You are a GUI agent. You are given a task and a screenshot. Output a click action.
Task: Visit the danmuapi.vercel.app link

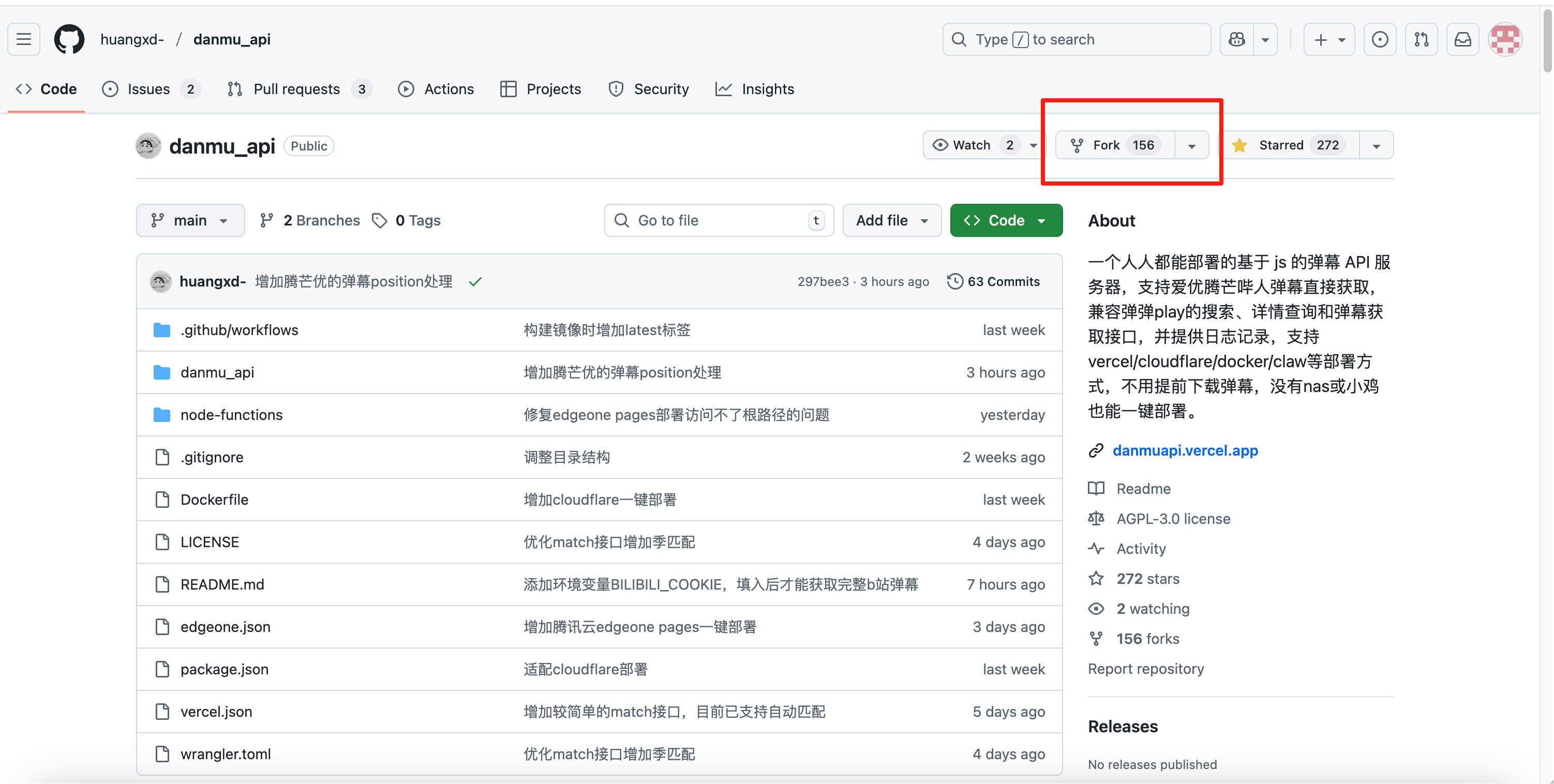click(x=1184, y=450)
